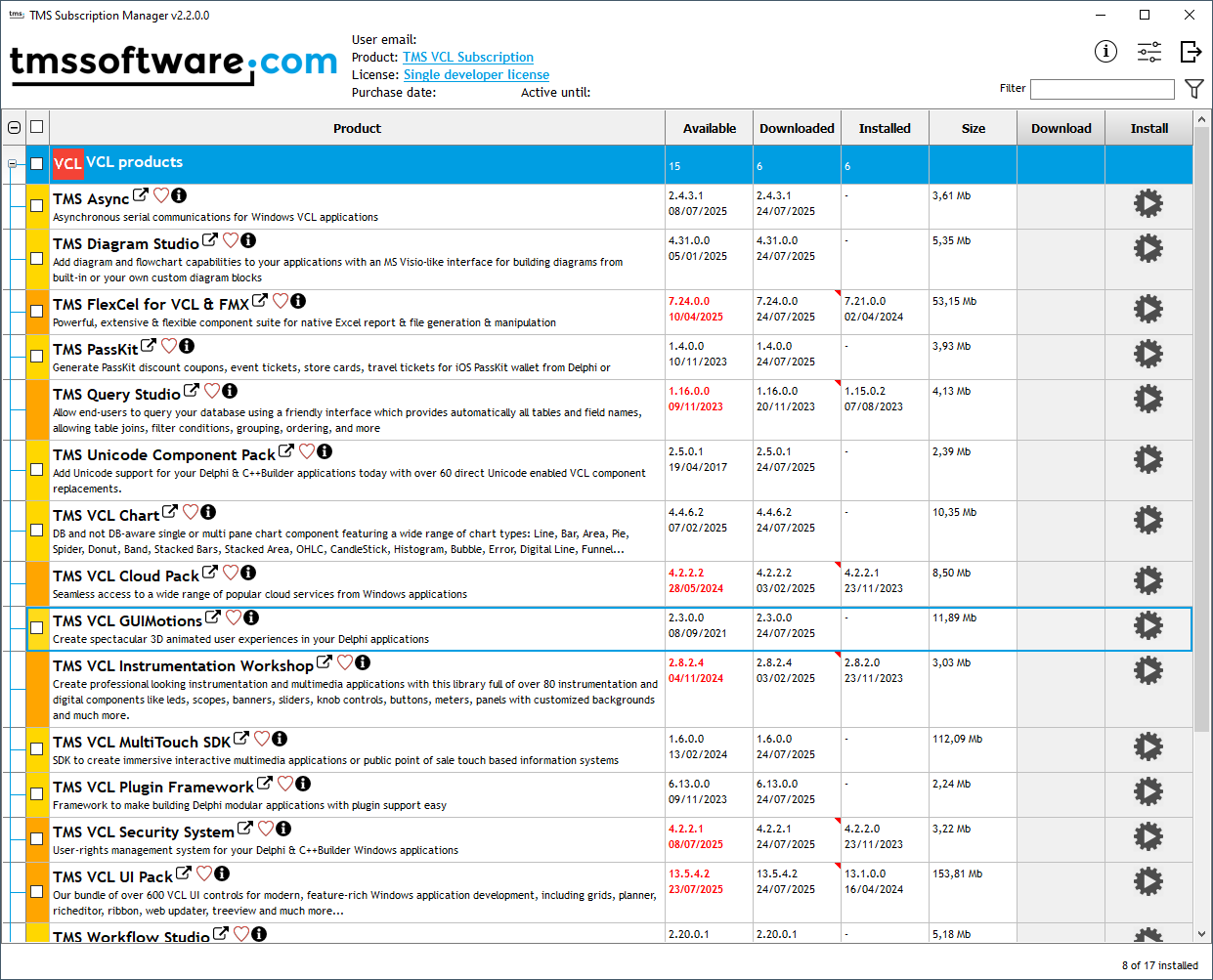The width and height of the screenshot is (1213, 980).
Task: Click scrollbar down arrow of product list
Action: coord(1202,934)
